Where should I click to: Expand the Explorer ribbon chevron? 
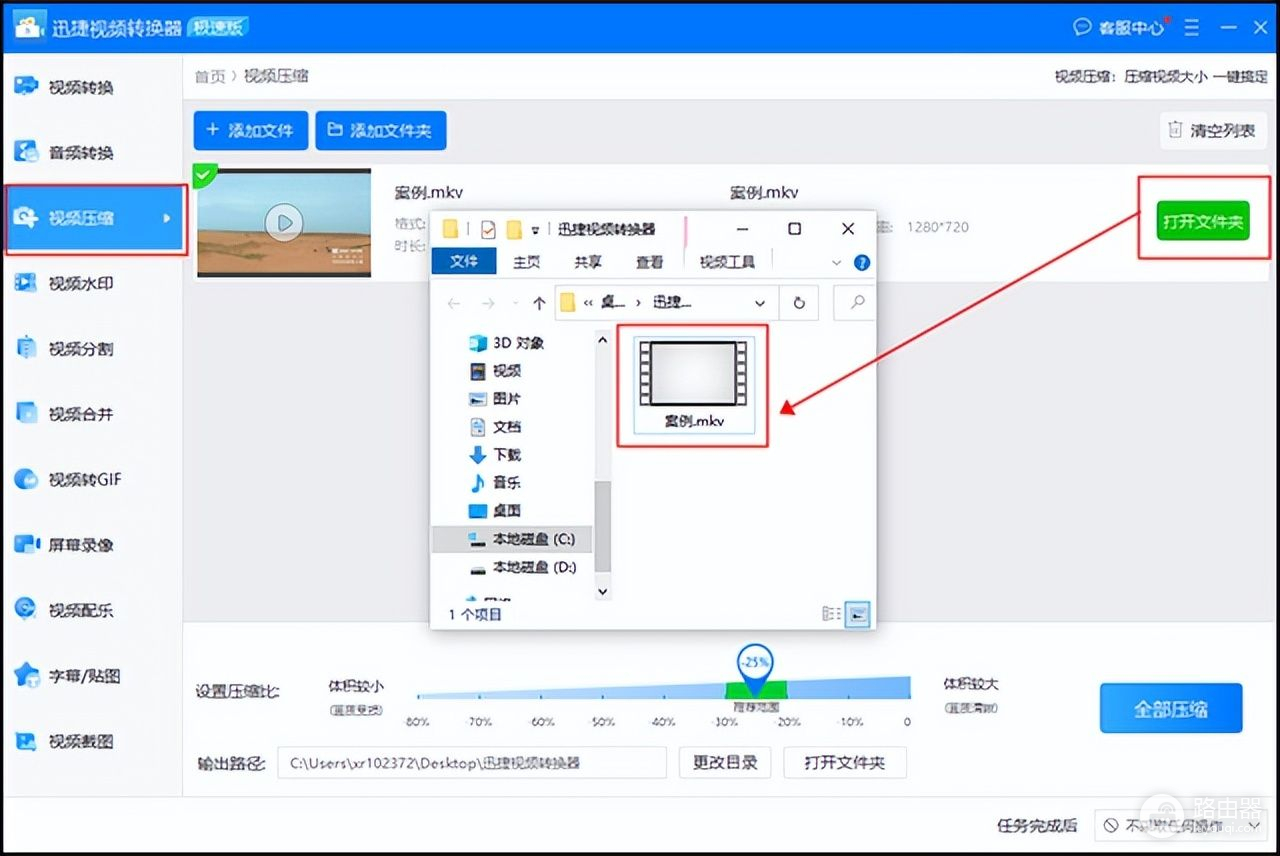pos(837,262)
